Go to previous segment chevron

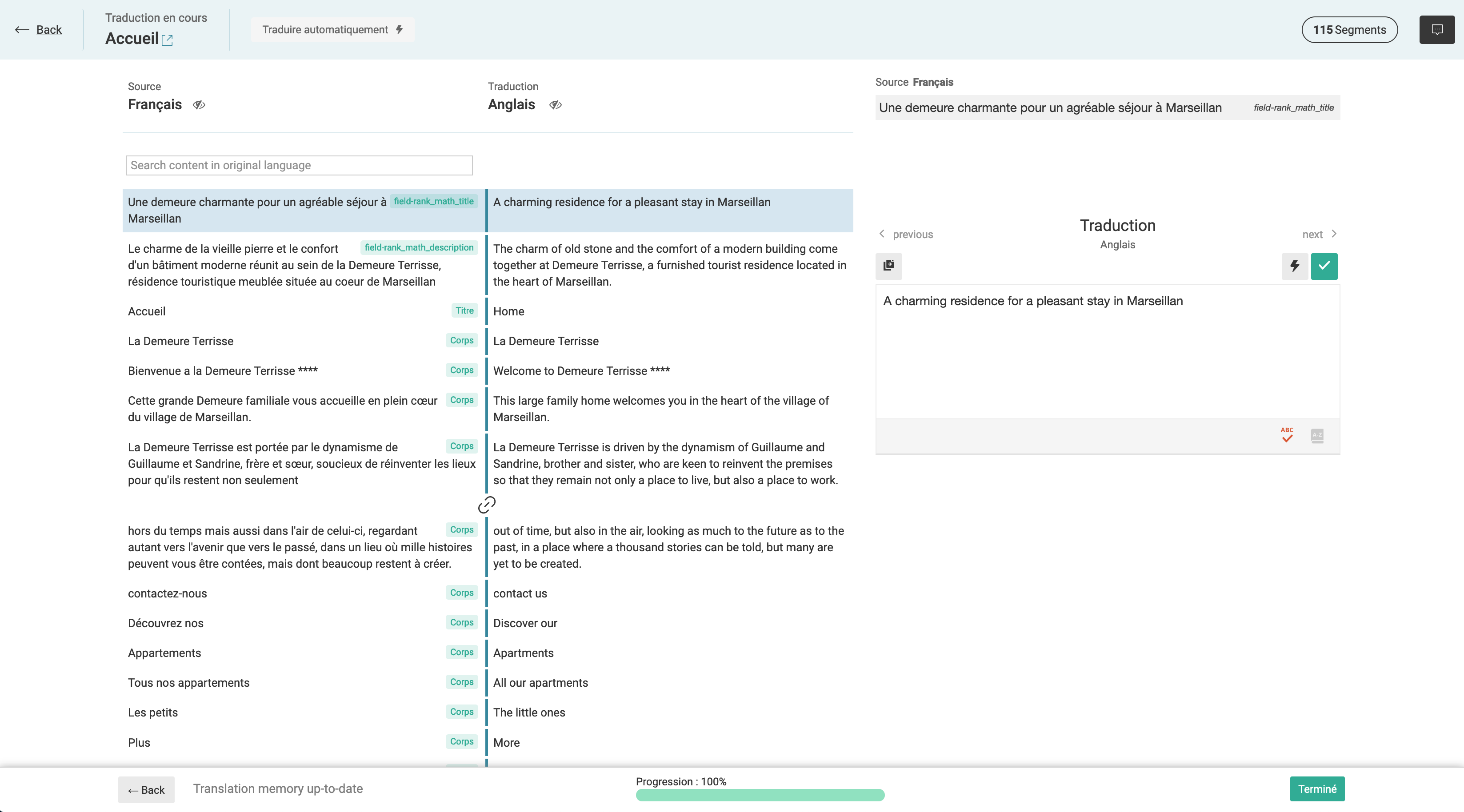pyautogui.click(x=882, y=234)
